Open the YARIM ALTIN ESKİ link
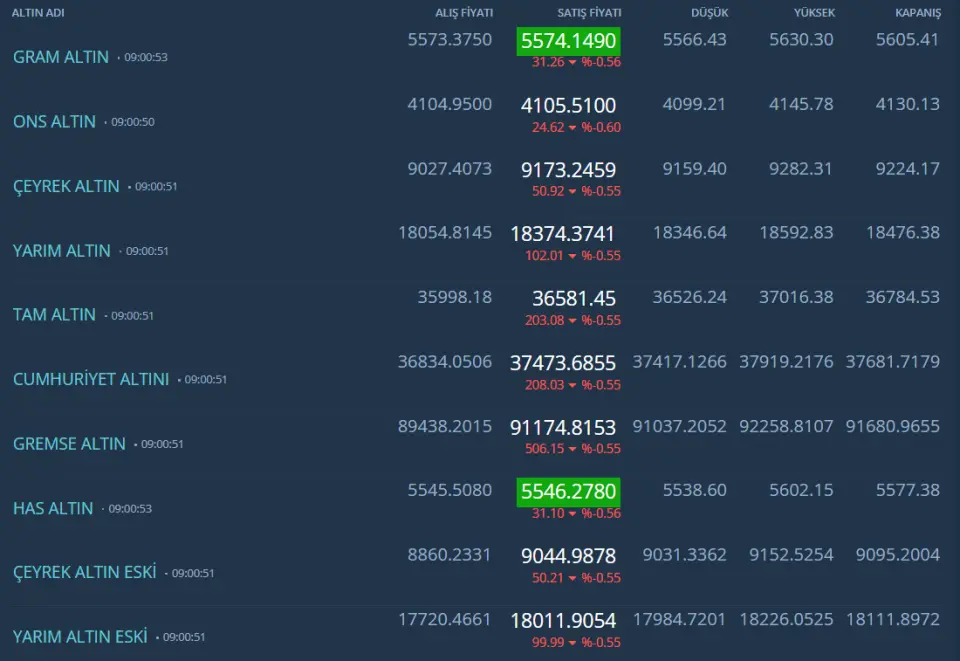The width and height of the screenshot is (960, 661). pos(80,637)
